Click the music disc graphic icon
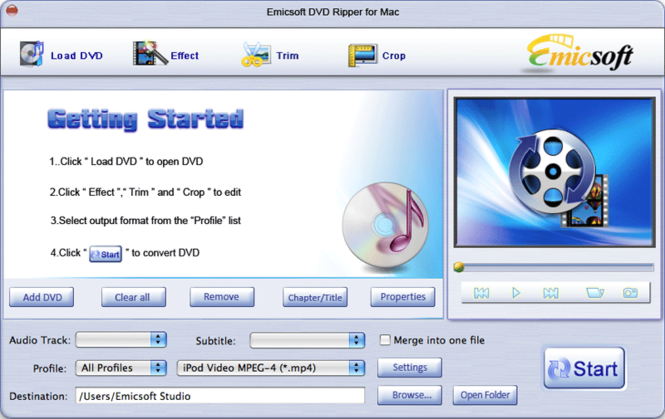665x419 pixels. click(385, 225)
